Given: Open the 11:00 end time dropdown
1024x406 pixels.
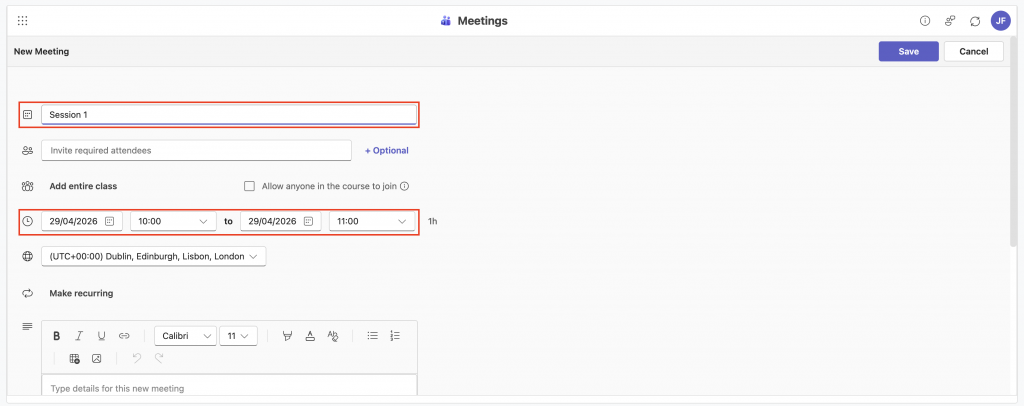Looking at the screenshot, I should tap(372, 221).
